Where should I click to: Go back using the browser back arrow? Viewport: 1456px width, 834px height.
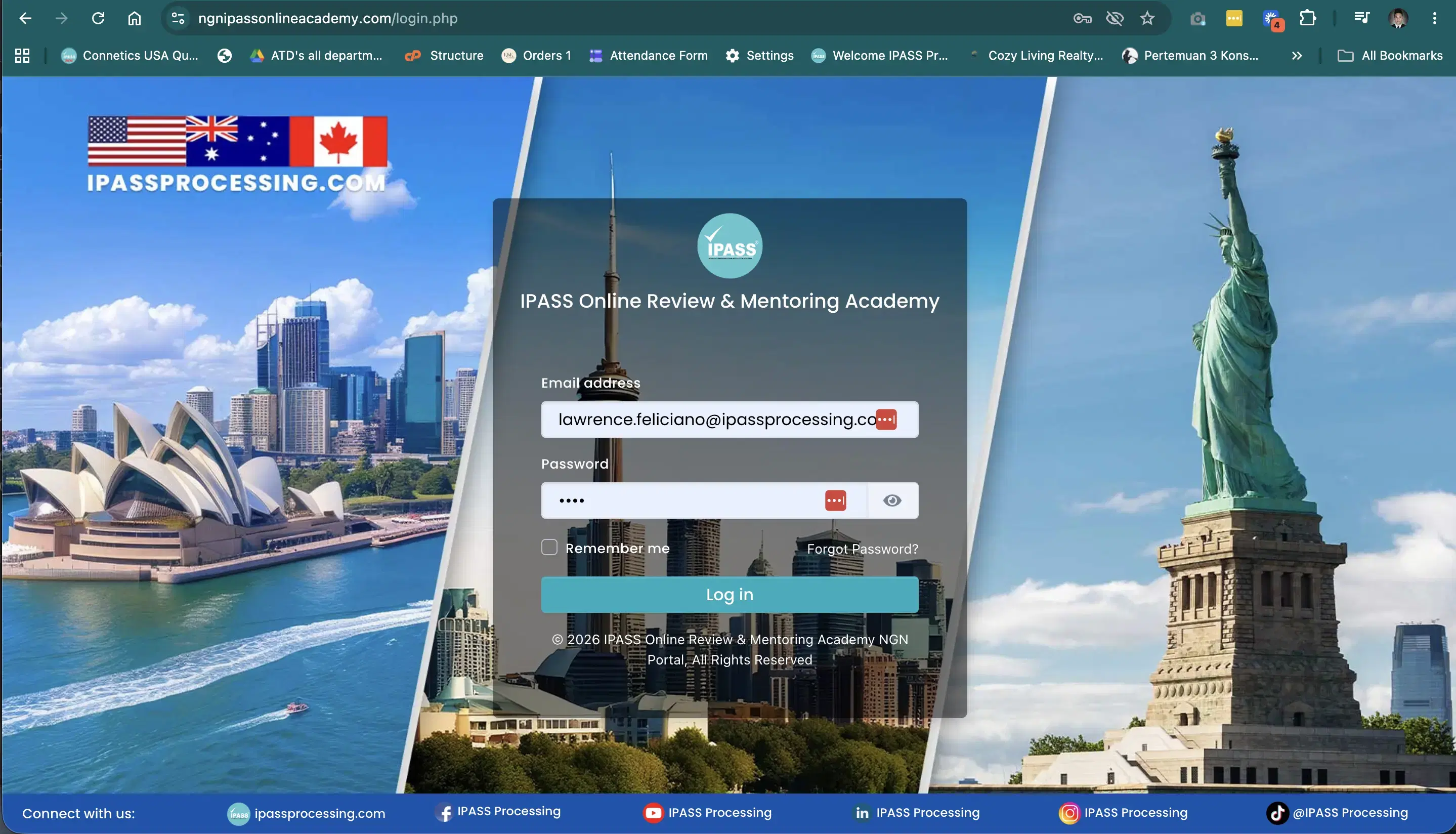click(25, 18)
